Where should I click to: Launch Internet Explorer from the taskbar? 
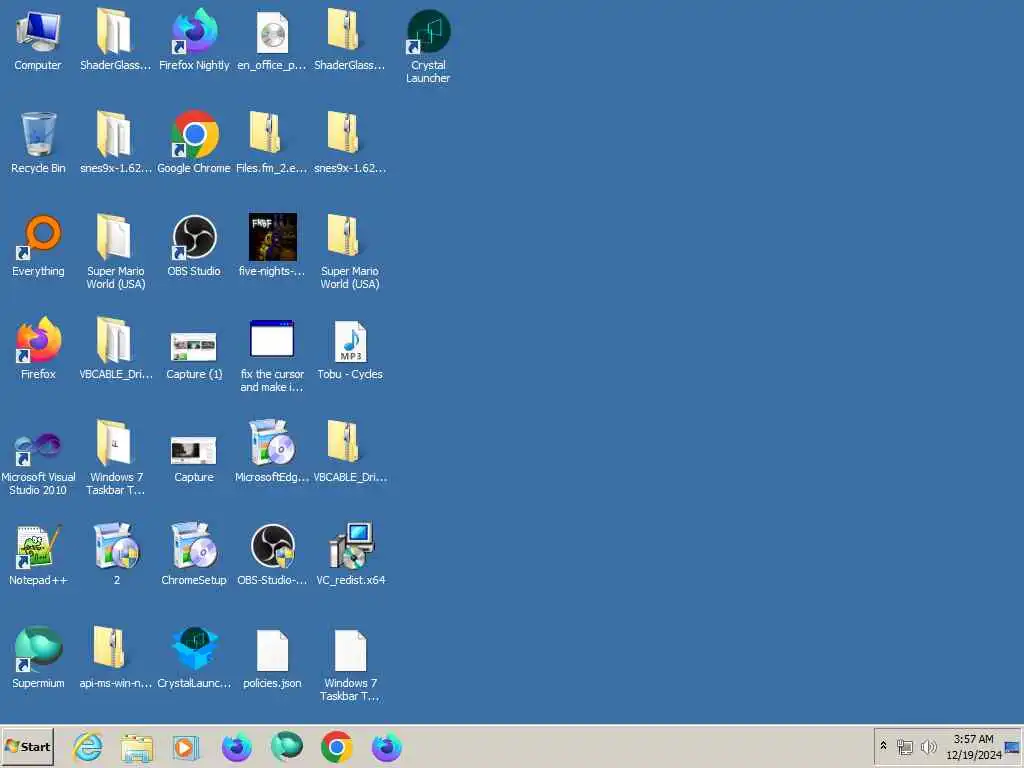click(88, 746)
